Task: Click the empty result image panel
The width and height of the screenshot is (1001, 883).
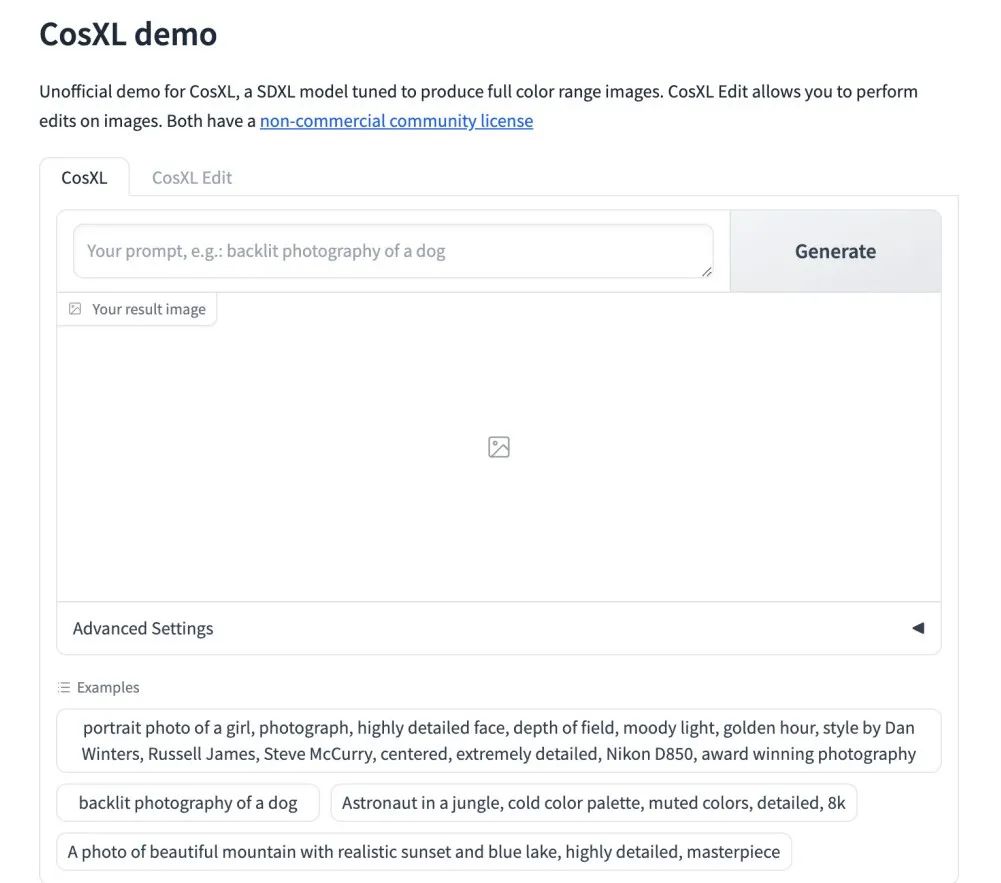Action: click(x=499, y=447)
